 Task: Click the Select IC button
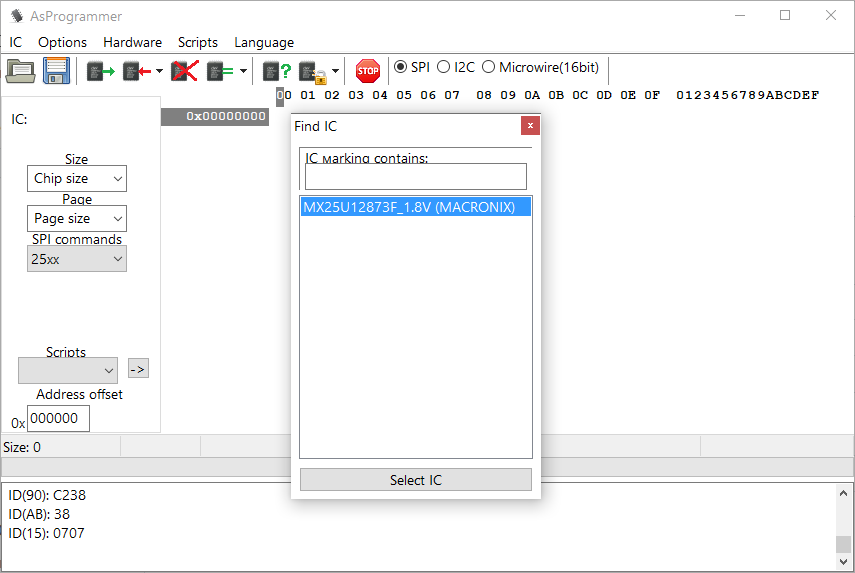(415, 480)
